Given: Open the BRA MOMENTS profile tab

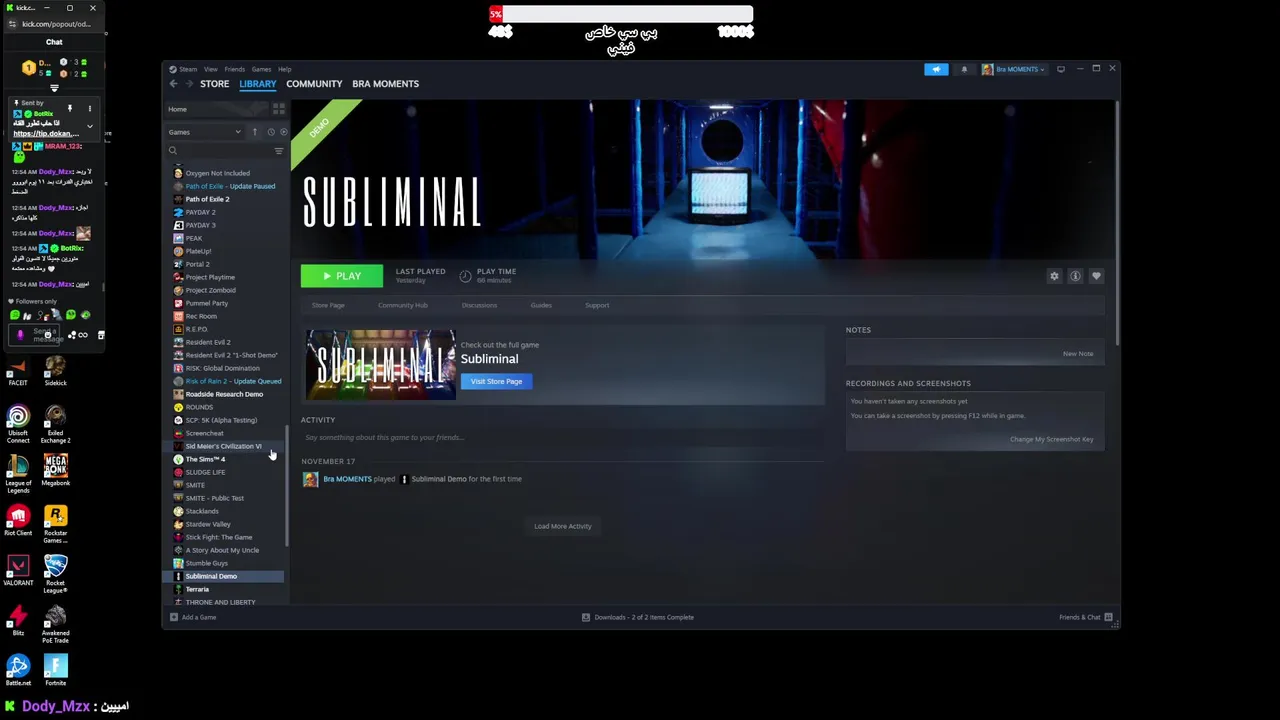Looking at the screenshot, I should pos(385,84).
